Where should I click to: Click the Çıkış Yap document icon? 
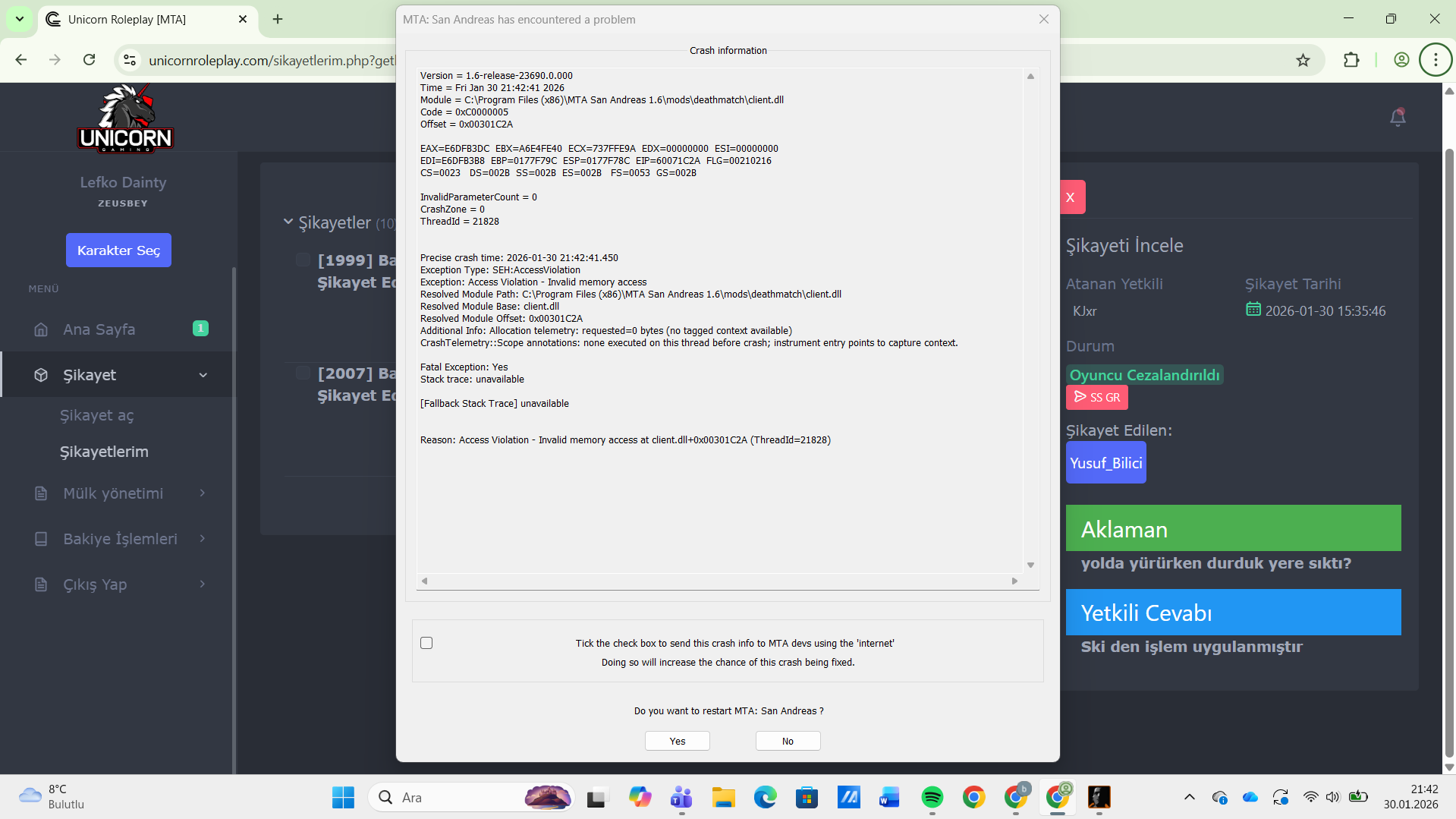(x=41, y=584)
